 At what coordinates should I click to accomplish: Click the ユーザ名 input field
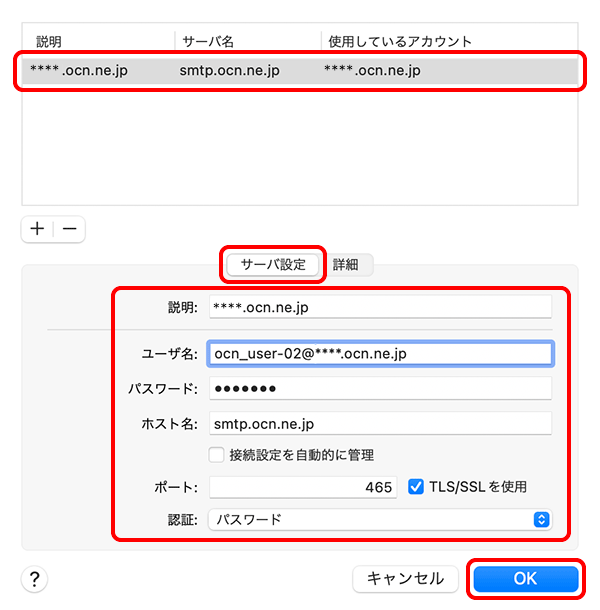tap(380, 353)
